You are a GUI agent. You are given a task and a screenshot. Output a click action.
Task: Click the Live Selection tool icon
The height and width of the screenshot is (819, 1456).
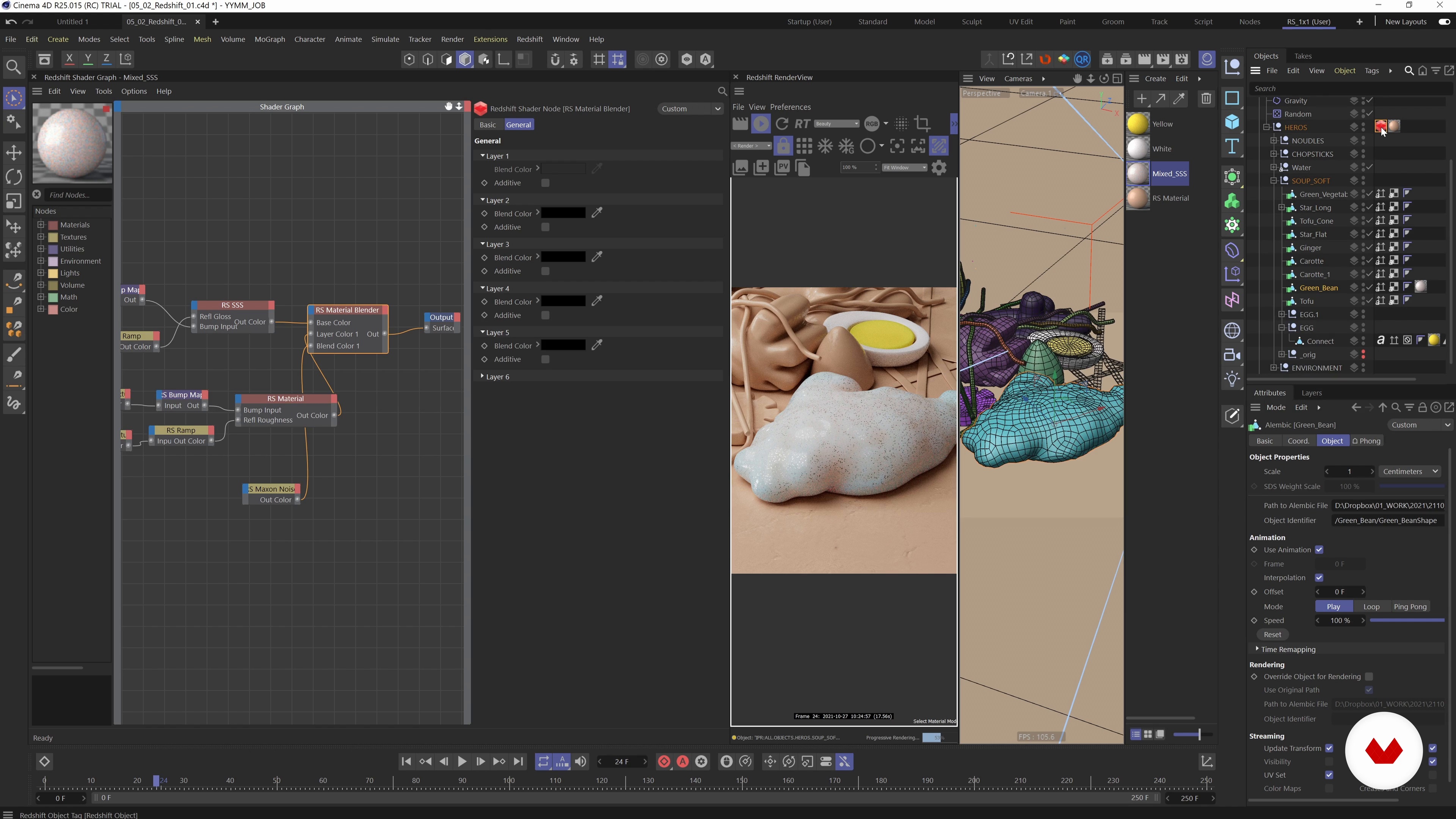pos(14,98)
